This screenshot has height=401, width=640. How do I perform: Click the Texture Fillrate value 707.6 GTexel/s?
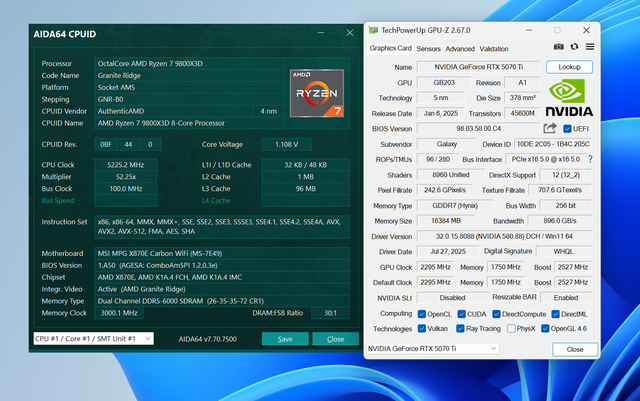pyautogui.click(x=560, y=190)
